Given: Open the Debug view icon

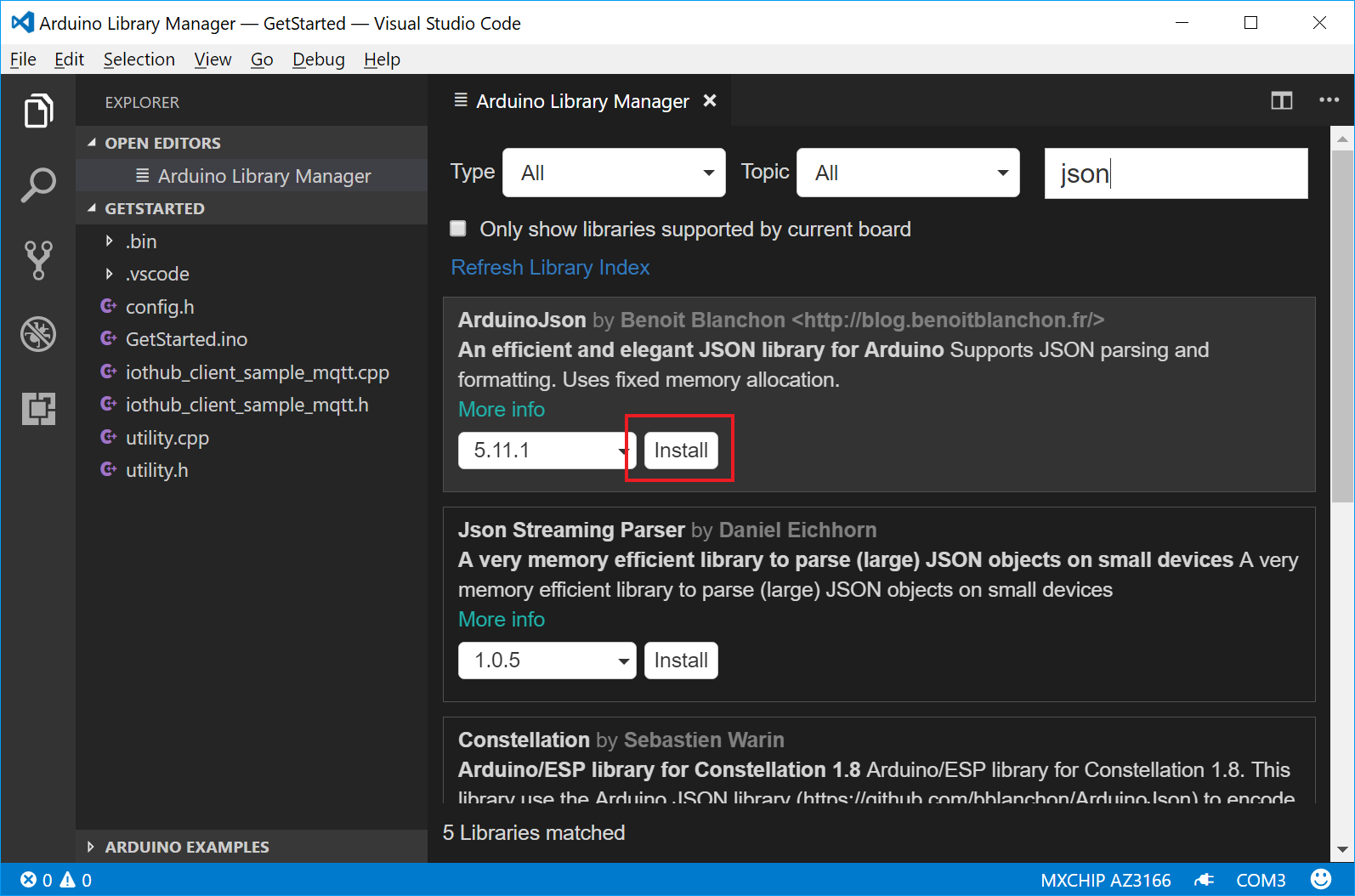Looking at the screenshot, I should 38,334.
